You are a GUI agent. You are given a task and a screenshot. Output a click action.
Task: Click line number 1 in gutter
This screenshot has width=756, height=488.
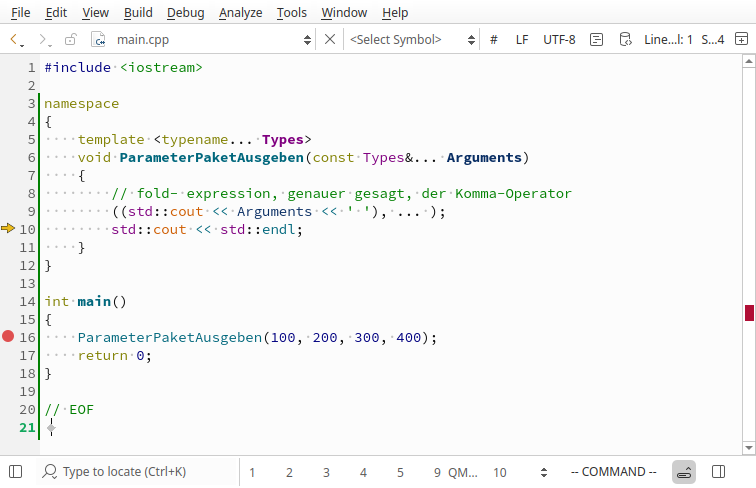[x=31, y=68]
